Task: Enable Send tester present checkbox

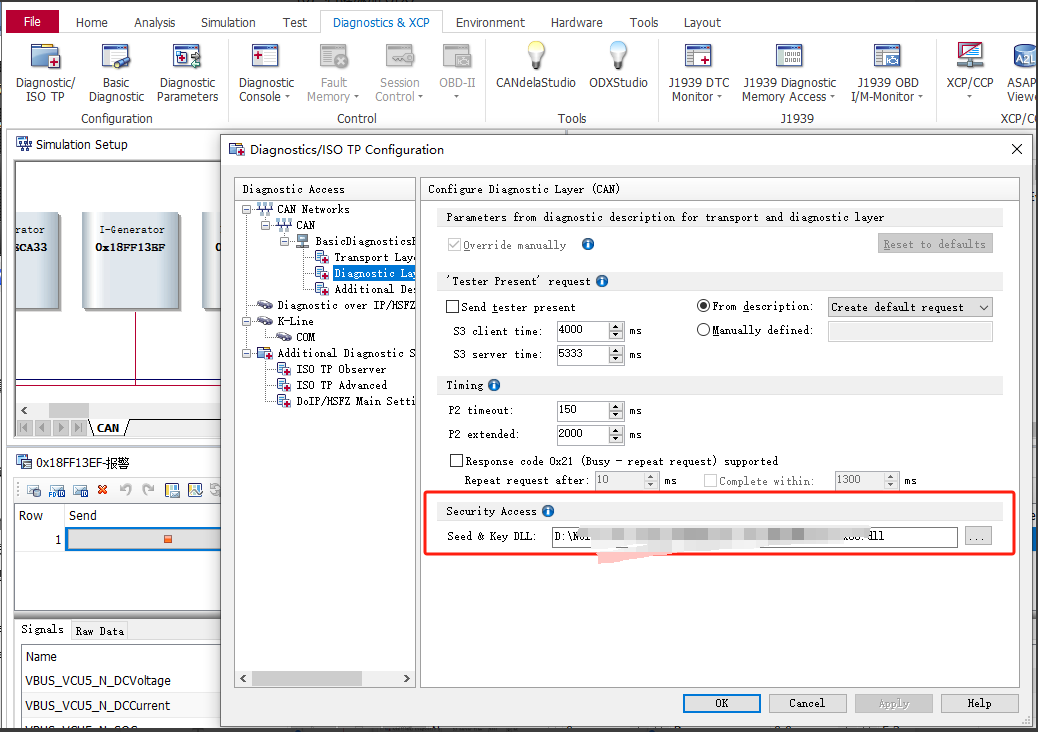Action: pos(452,306)
